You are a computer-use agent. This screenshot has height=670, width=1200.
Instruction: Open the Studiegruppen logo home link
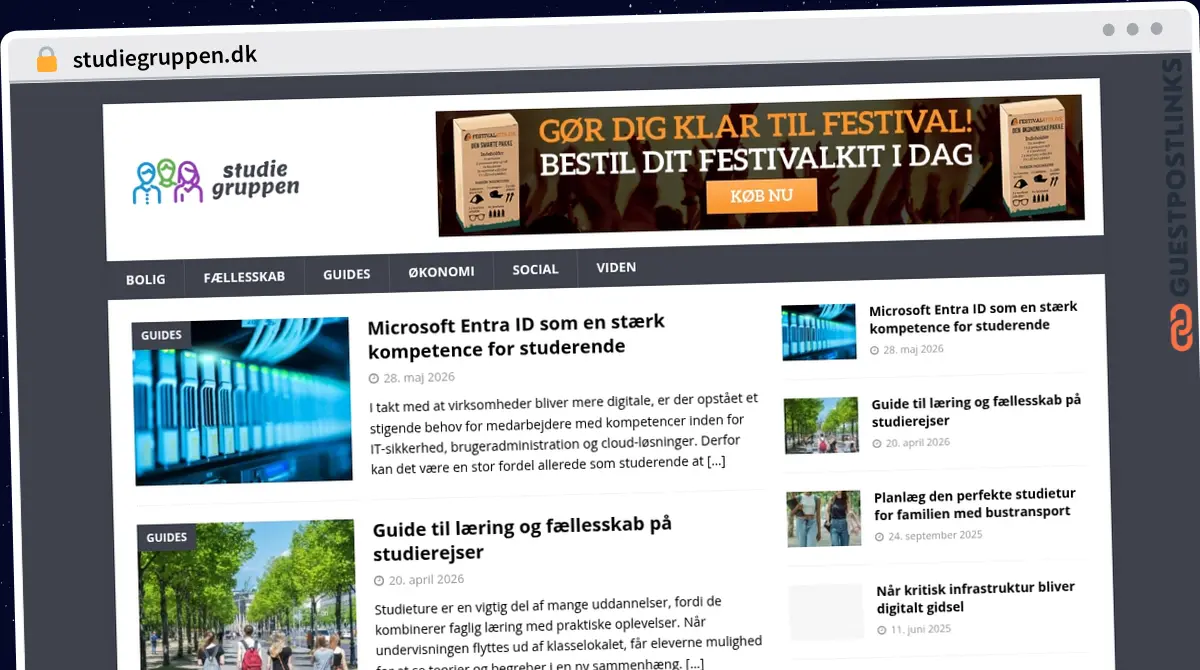pos(216,181)
